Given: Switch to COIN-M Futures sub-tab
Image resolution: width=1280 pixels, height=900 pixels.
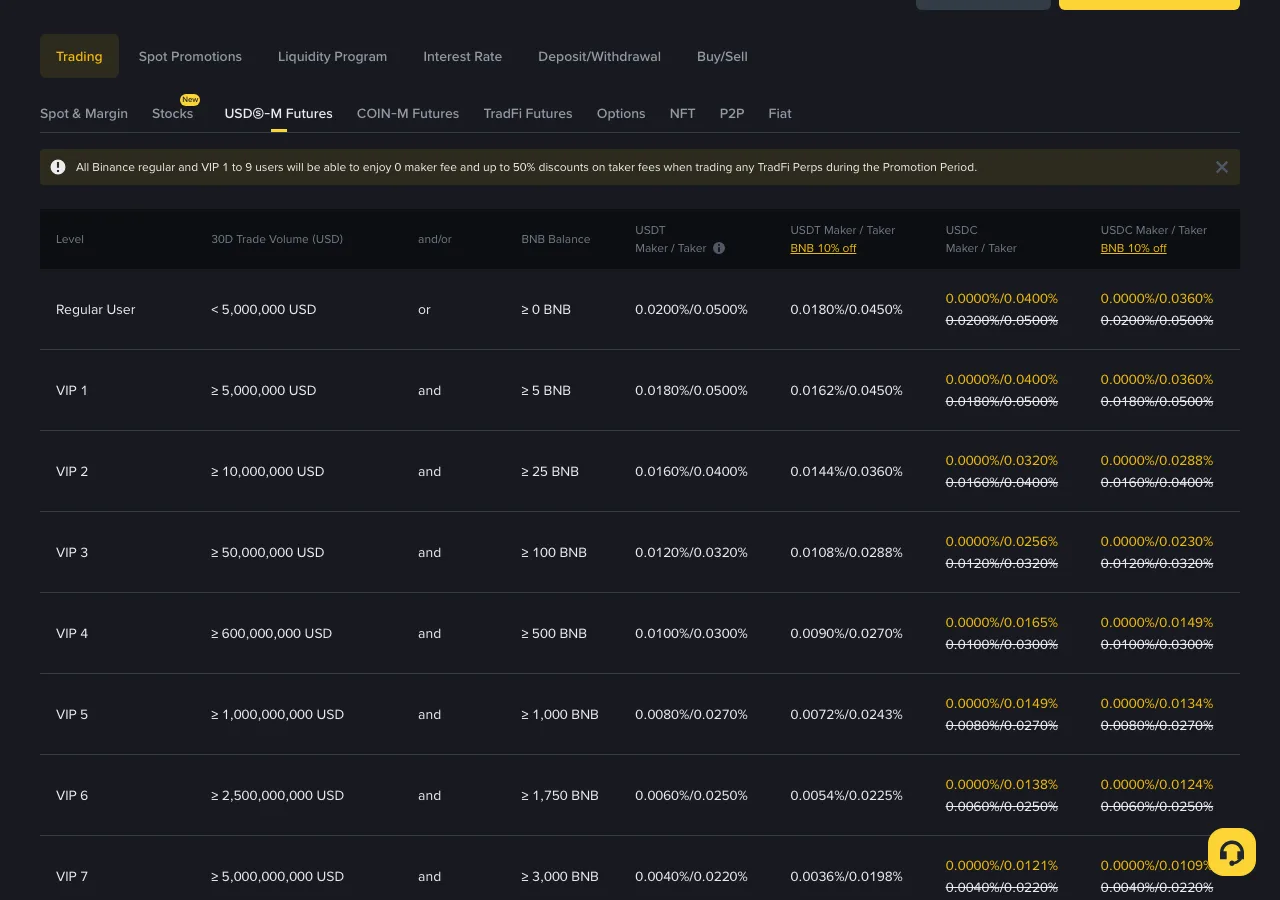Looking at the screenshot, I should pos(408,113).
